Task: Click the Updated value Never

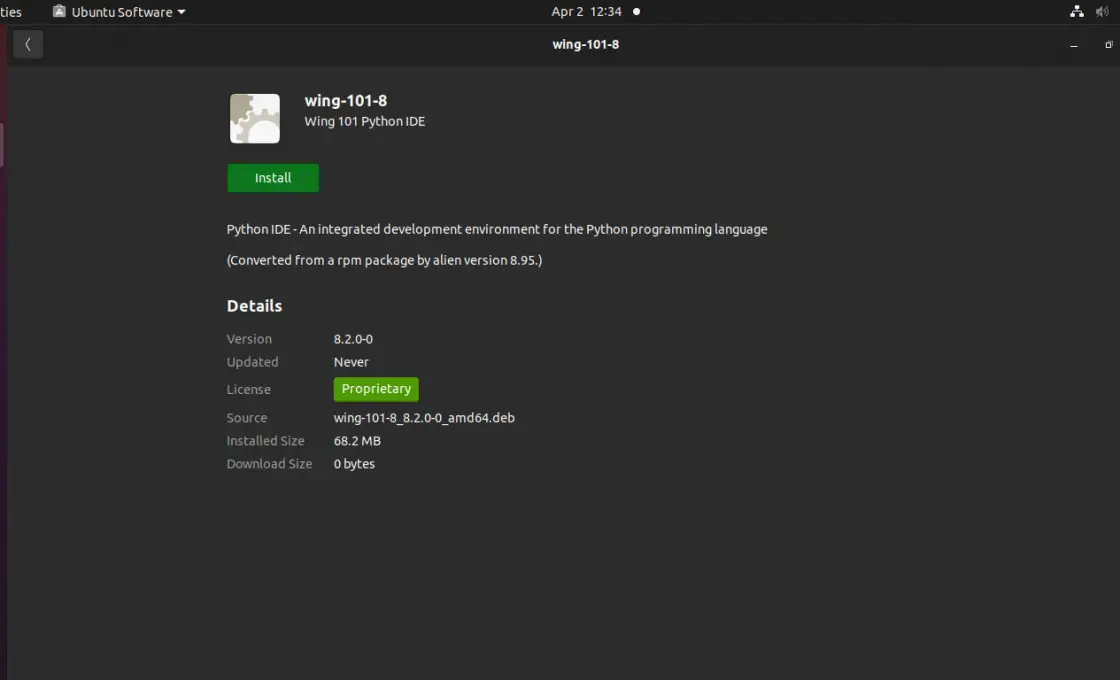Action: tap(351, 362)
